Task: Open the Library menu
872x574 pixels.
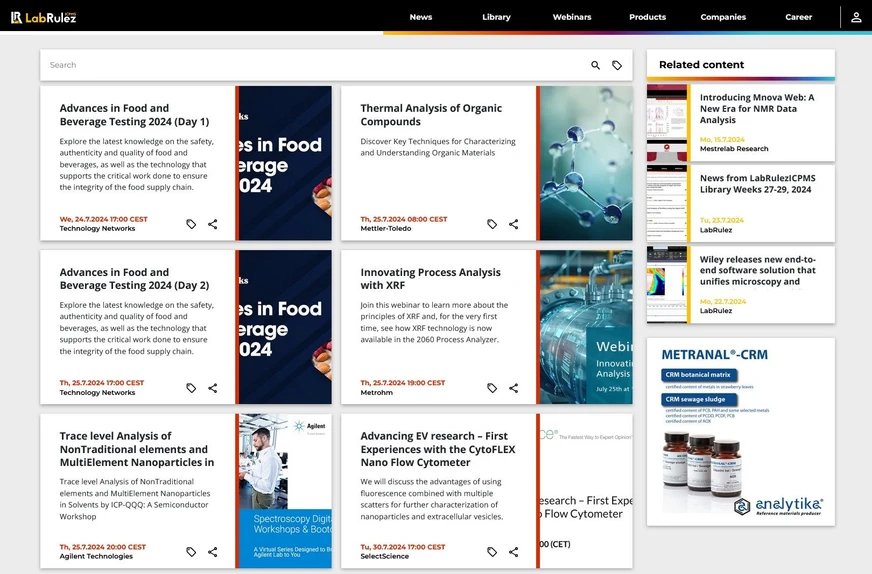Action: coord(496,17)
